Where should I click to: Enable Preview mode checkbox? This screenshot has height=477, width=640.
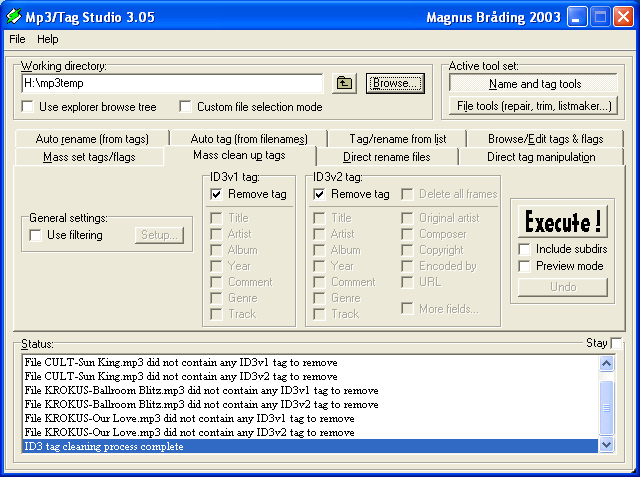pos(524,266)
